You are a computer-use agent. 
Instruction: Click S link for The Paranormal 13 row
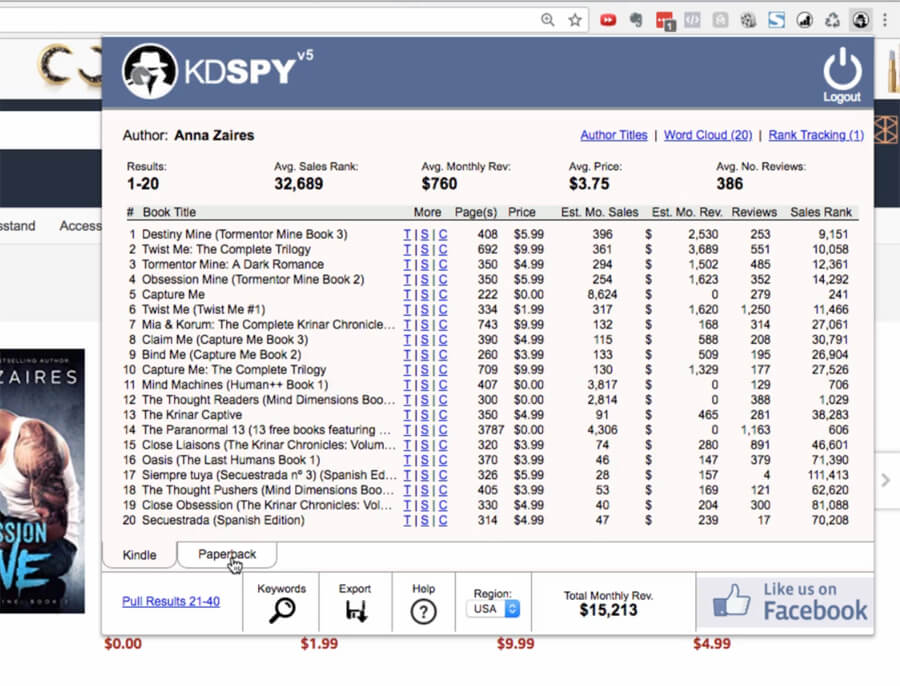pyautogui.click(x=424, y=430)
